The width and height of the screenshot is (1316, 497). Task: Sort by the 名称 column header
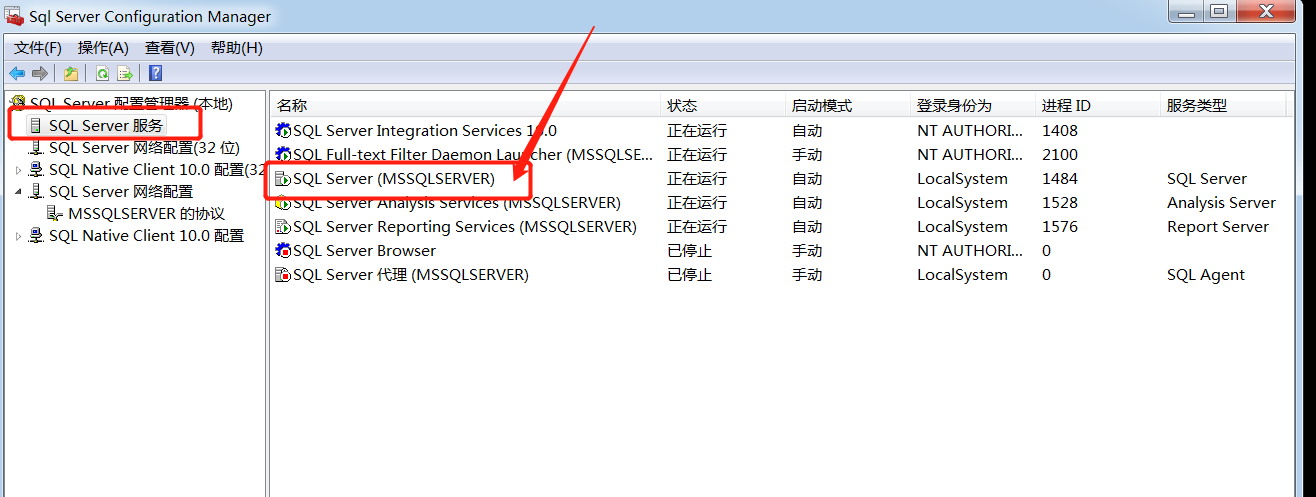[x=466, y=105]
